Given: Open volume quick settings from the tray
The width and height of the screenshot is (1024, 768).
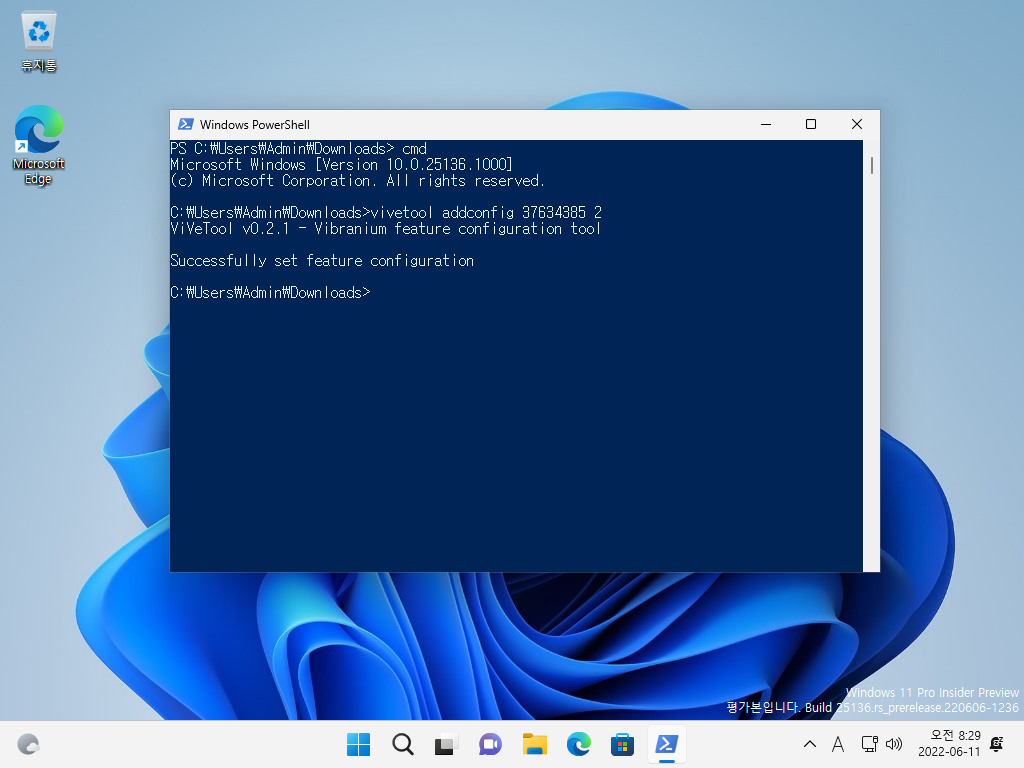Looking at the screenshot, I should 893,744.
